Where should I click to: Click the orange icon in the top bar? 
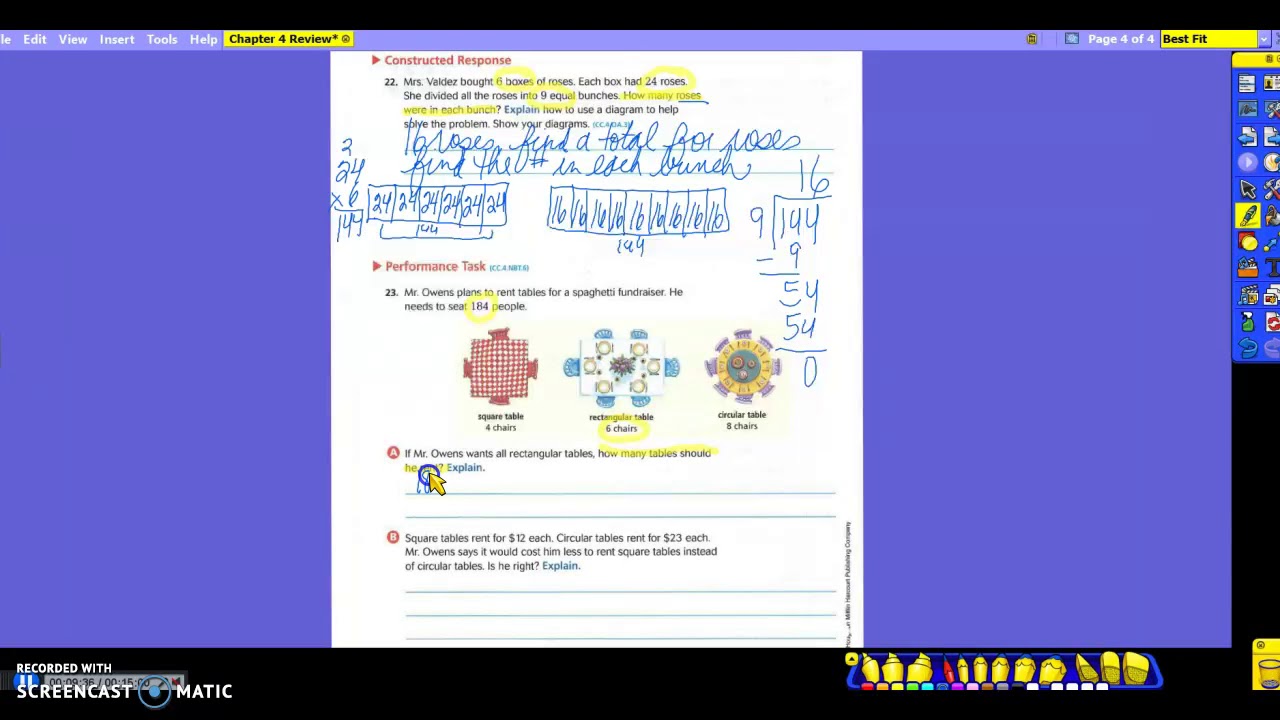pos(1032,39)
